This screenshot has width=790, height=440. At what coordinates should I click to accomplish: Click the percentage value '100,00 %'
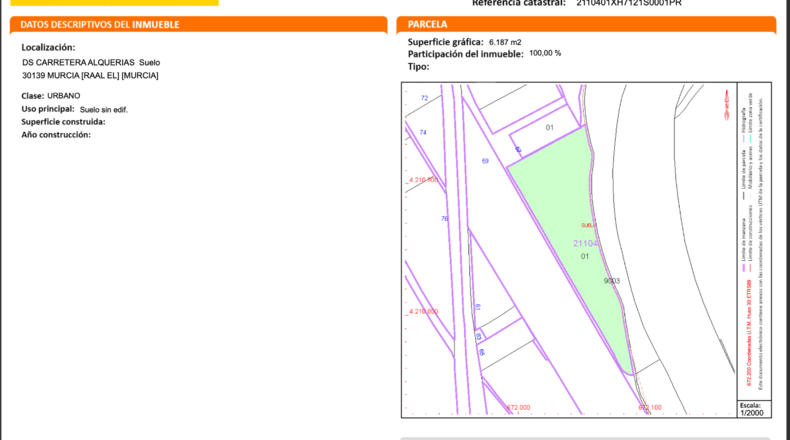[545, 53]
